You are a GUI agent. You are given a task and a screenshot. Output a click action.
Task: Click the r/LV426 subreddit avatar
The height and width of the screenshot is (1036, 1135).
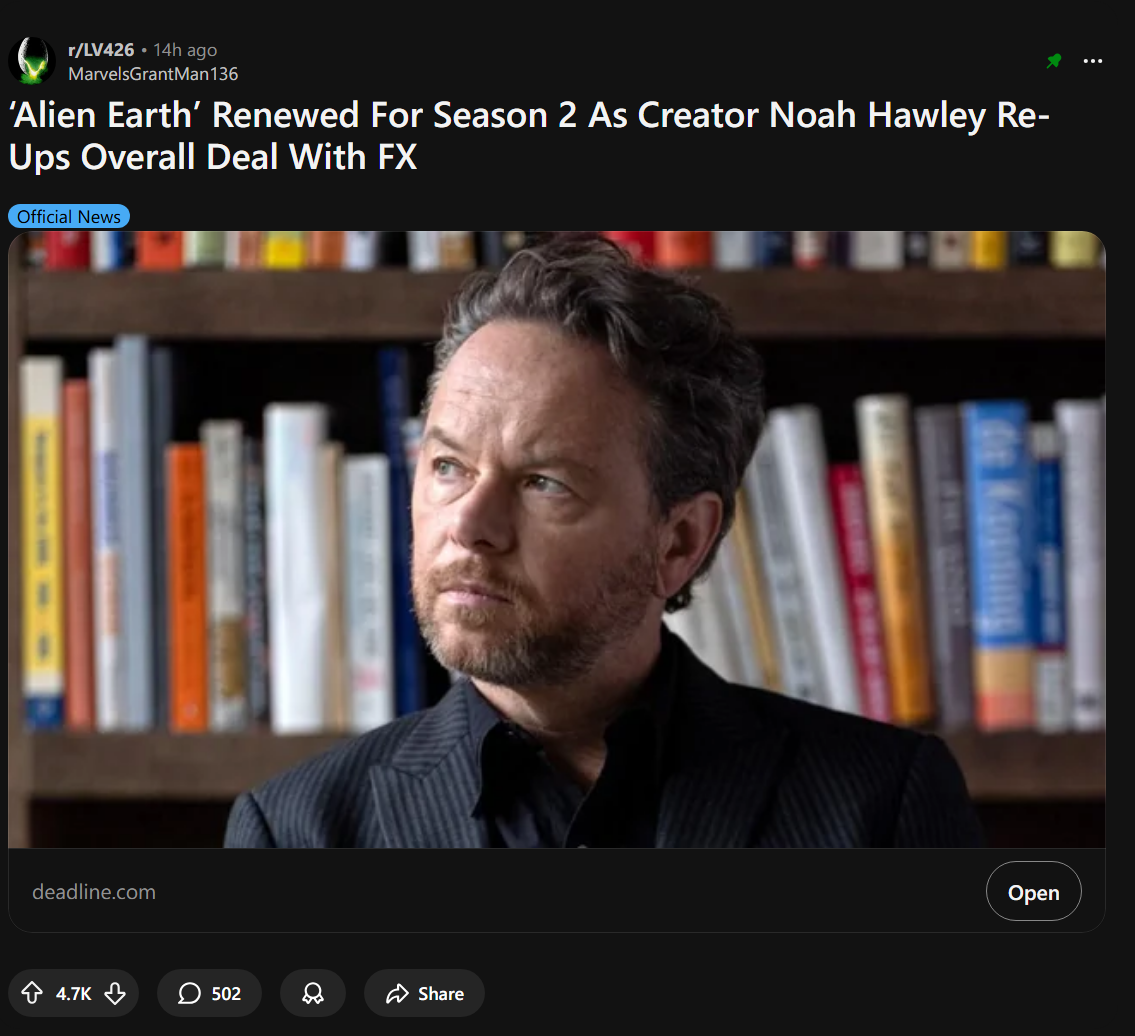click(32, 61)
